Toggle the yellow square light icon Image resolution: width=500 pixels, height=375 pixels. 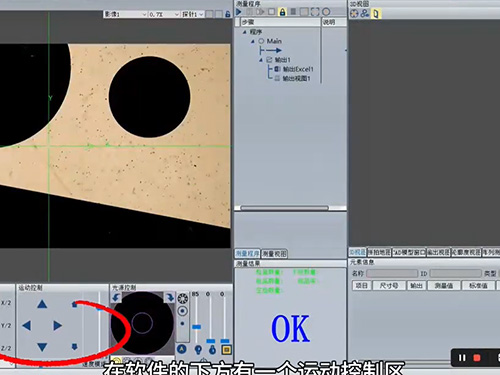pos(227,350)
